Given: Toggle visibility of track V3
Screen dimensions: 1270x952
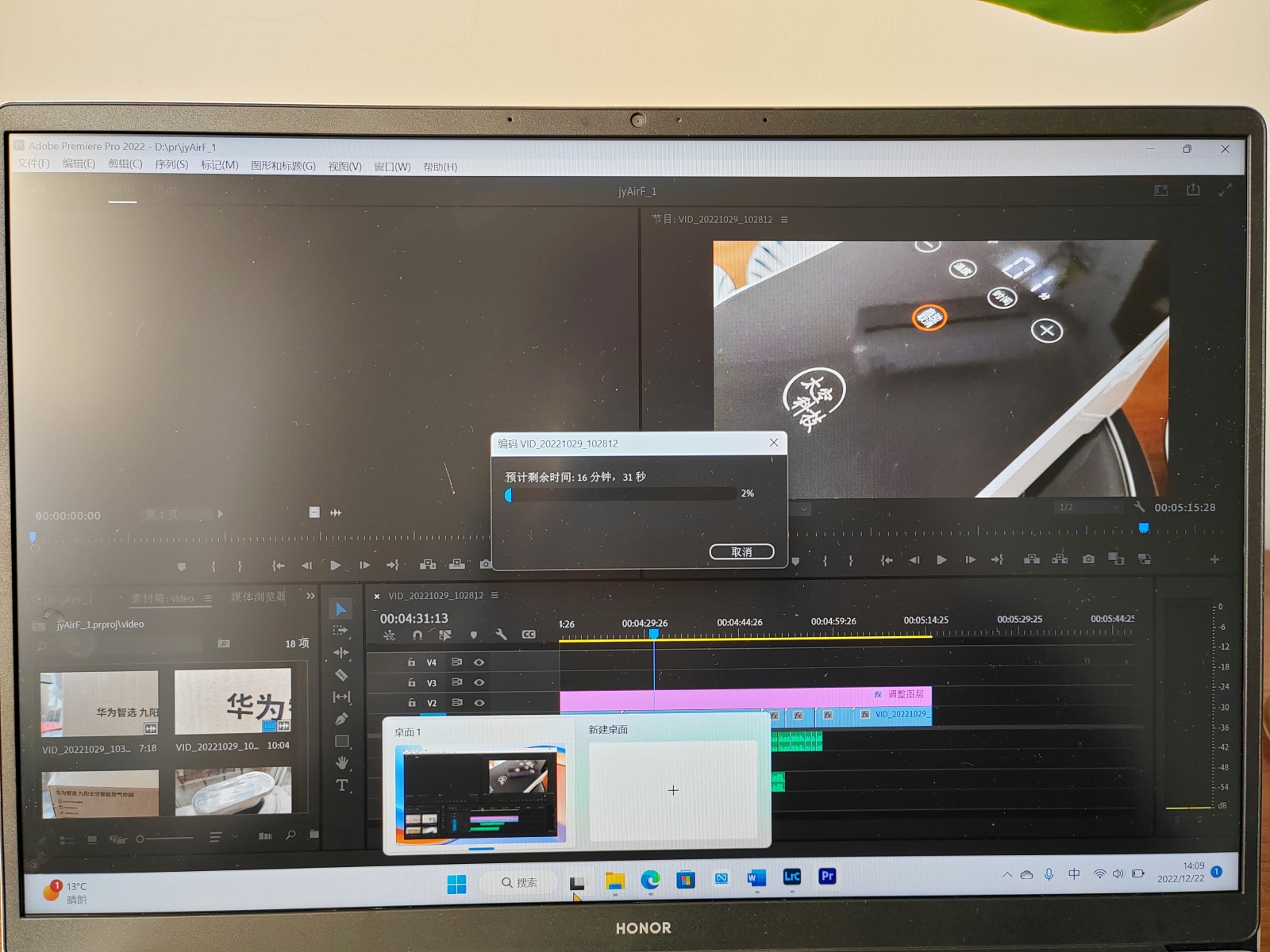Looking at the screenshot, I should click(x=479, y=682).
